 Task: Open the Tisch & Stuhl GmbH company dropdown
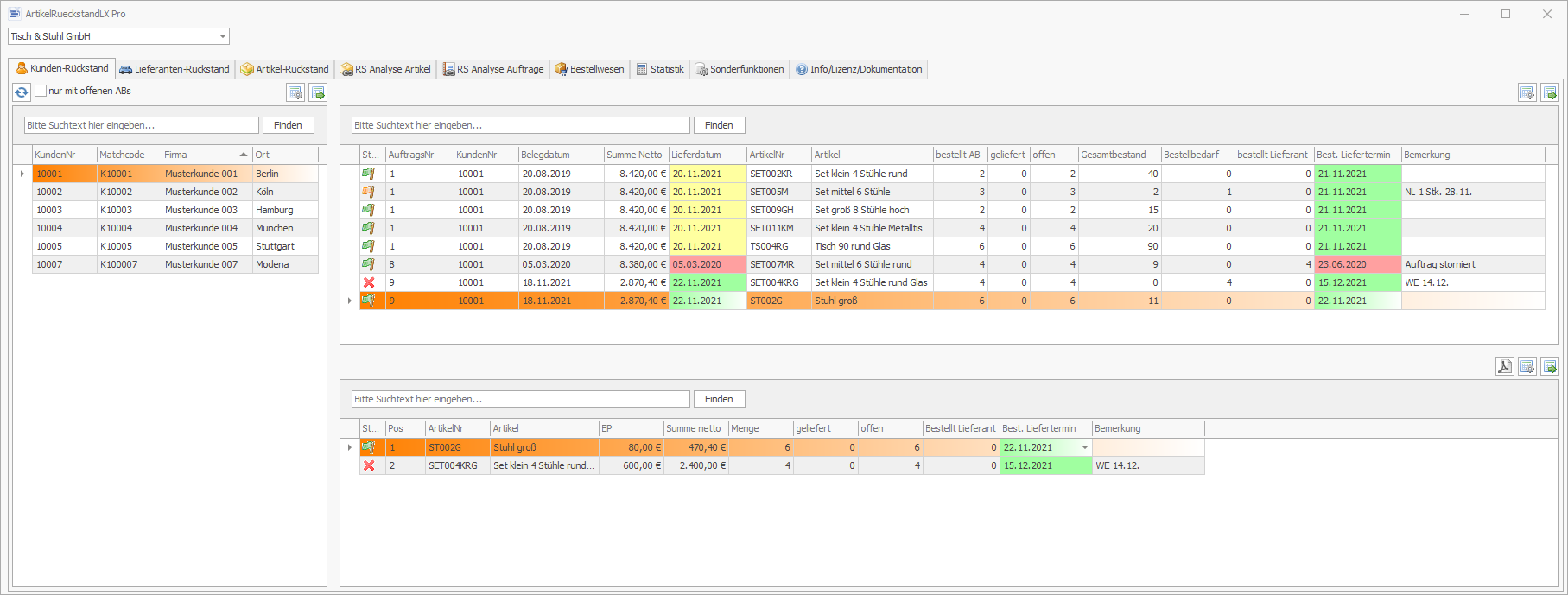pyautogui.click(x=222, y=36)
